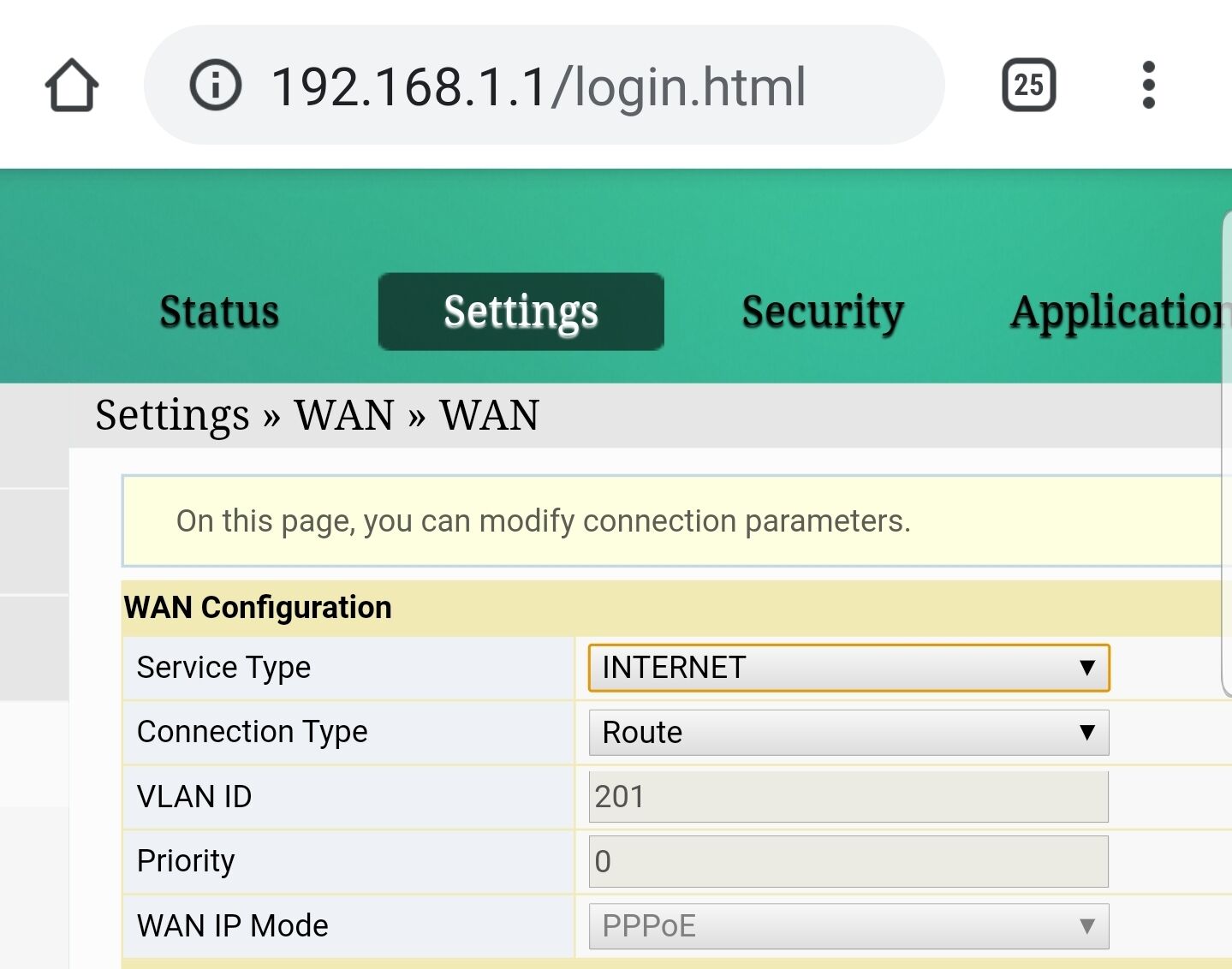Switch to the Status tab
This screenshot has height=969, width=1232.
[219, 312]
